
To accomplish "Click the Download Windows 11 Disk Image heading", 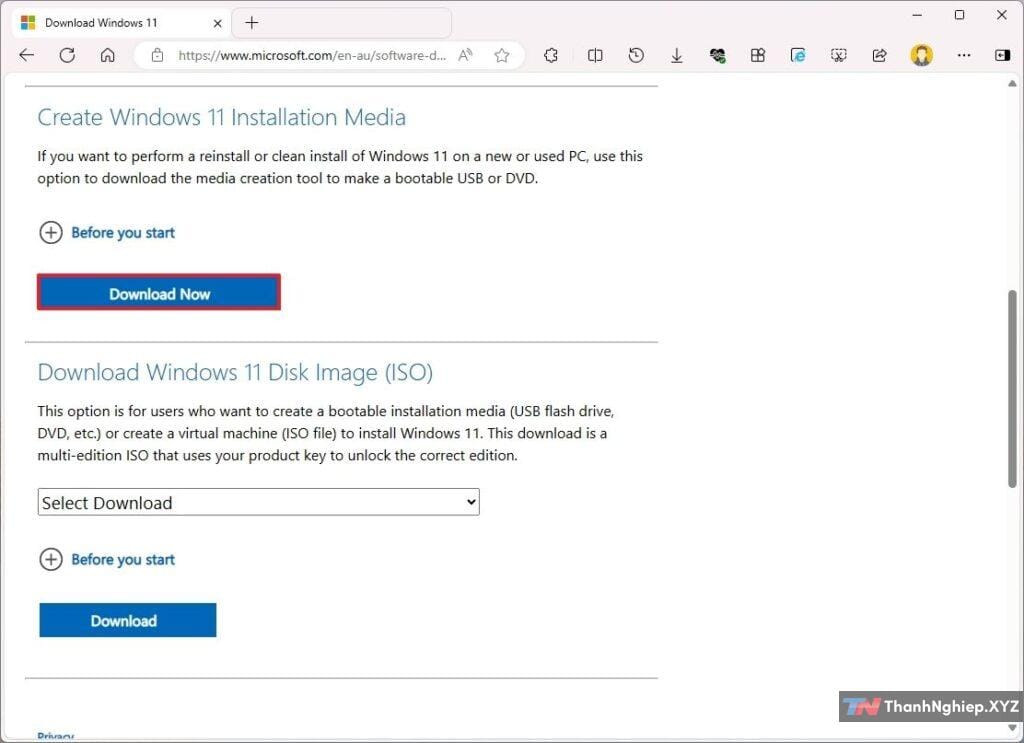I will point(235,372).
